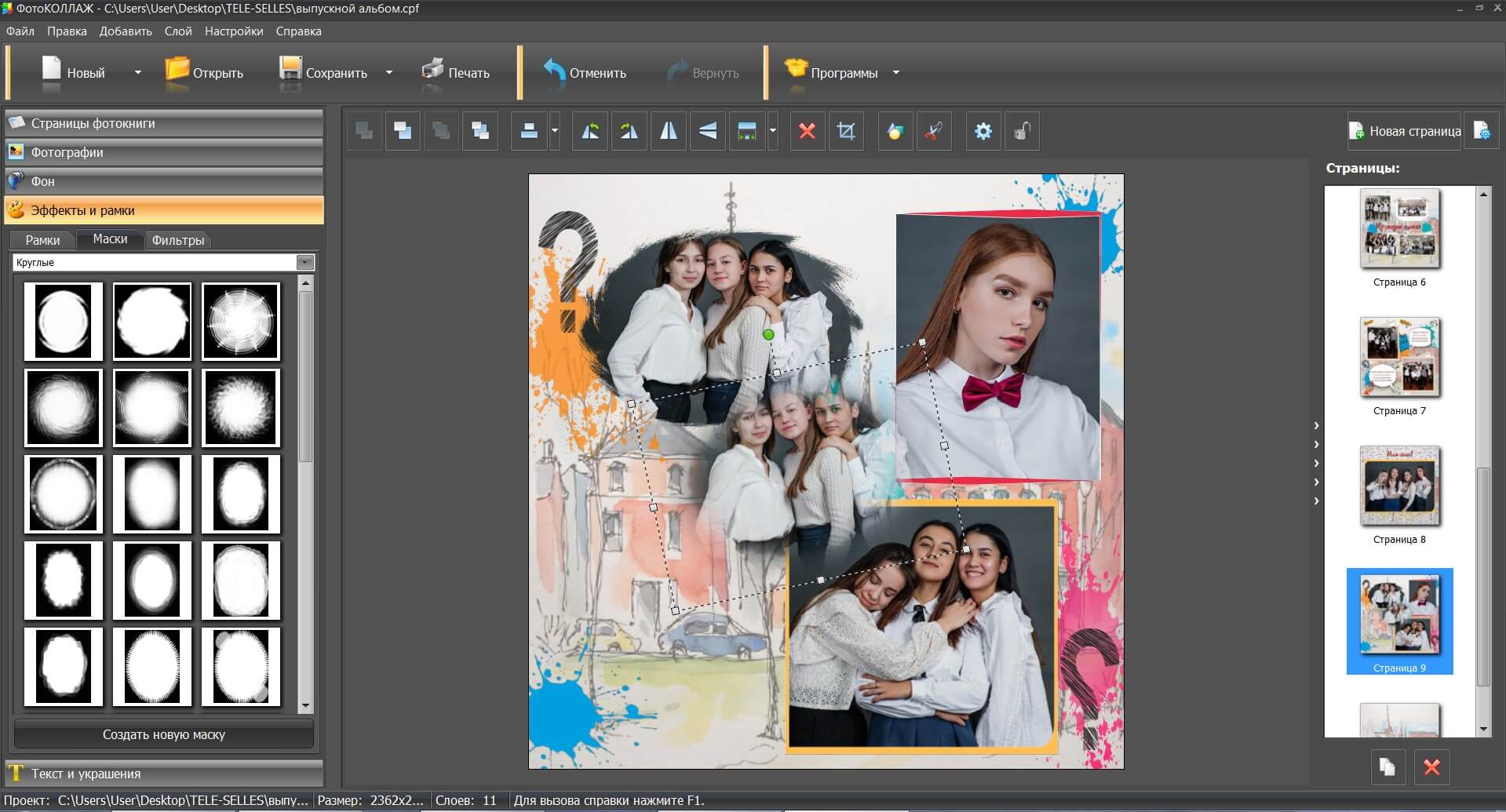Open the page template settings icon
This screenshot has width=1506, height=812.
[x=1482, y=131]
